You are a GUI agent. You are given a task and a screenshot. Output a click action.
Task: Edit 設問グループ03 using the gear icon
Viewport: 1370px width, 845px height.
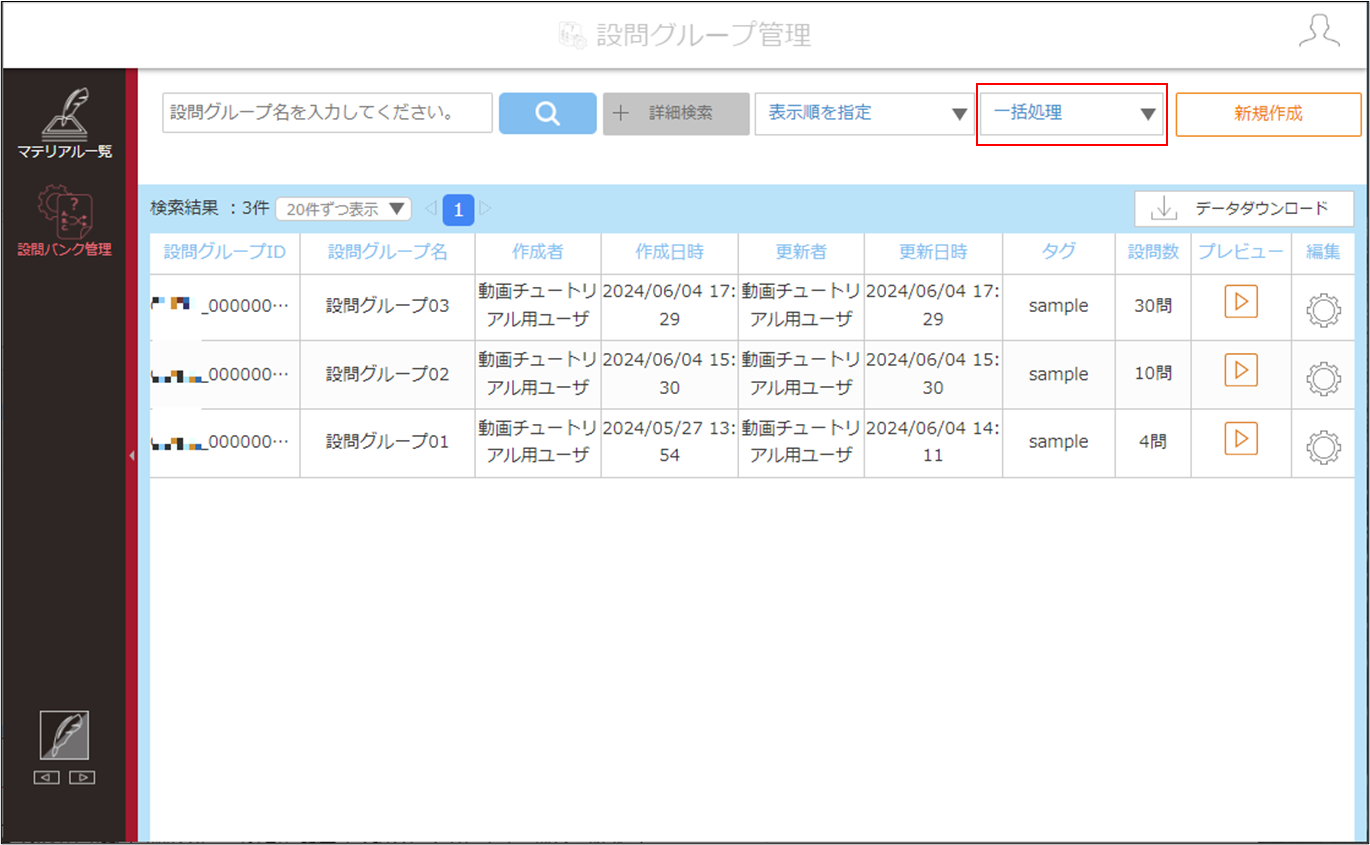pyautogui.click(x=1324, y=310)
